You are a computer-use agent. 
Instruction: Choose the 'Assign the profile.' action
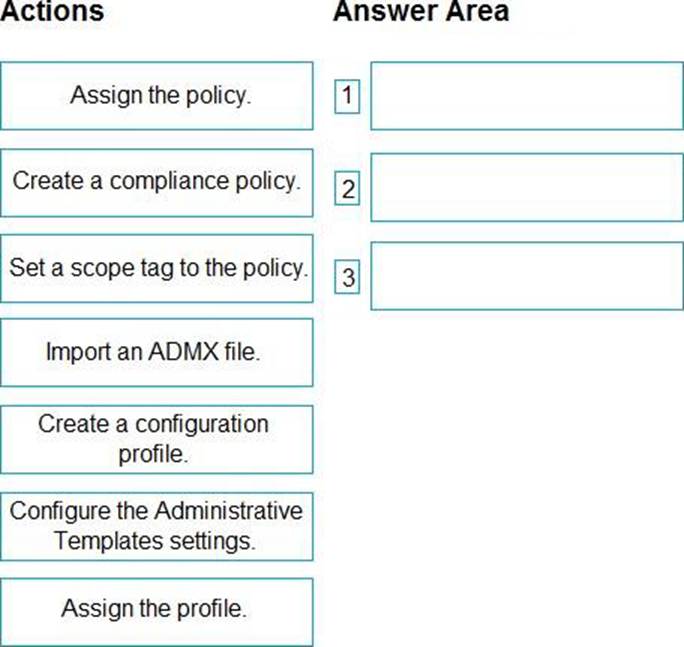[x=157, y=612]
